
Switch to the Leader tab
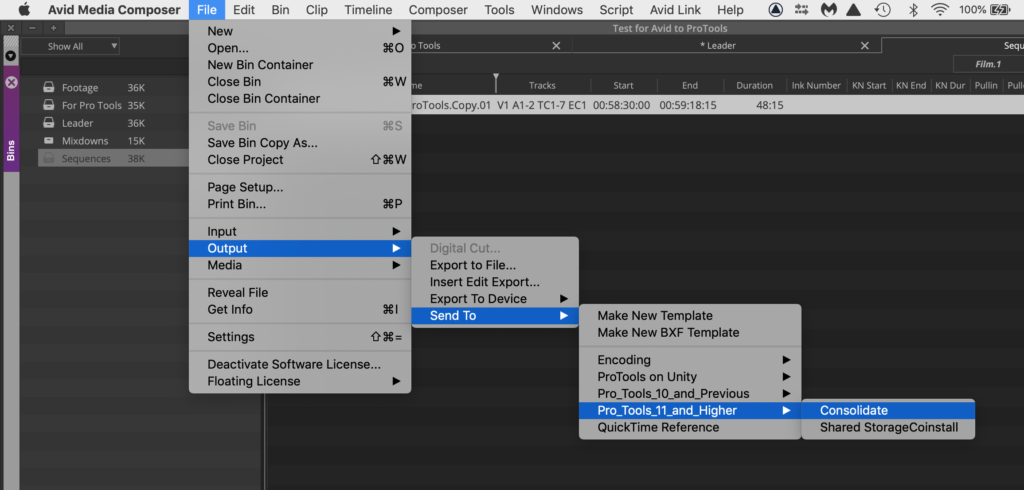click(717, 46)
